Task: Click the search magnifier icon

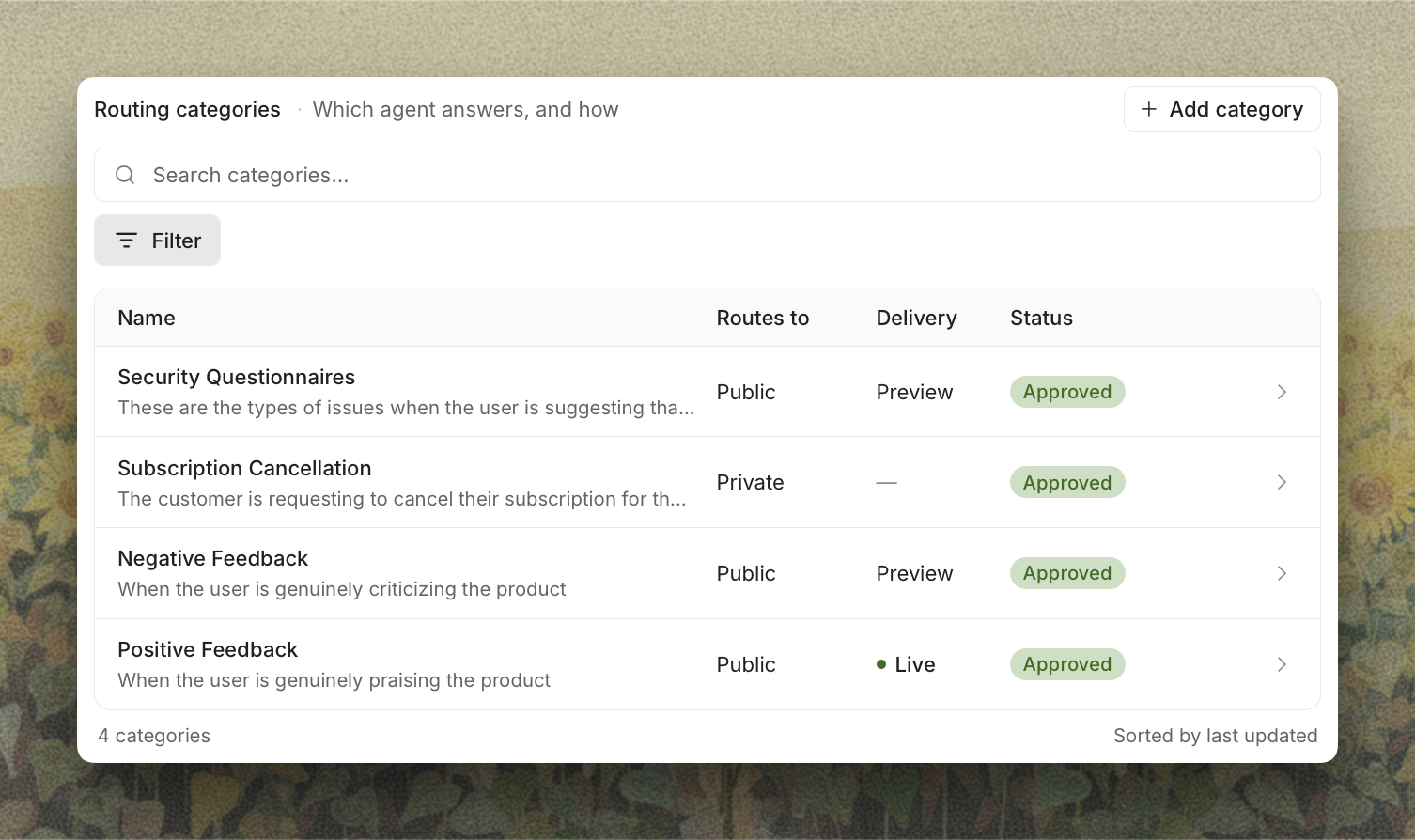Action: point(125,175)
